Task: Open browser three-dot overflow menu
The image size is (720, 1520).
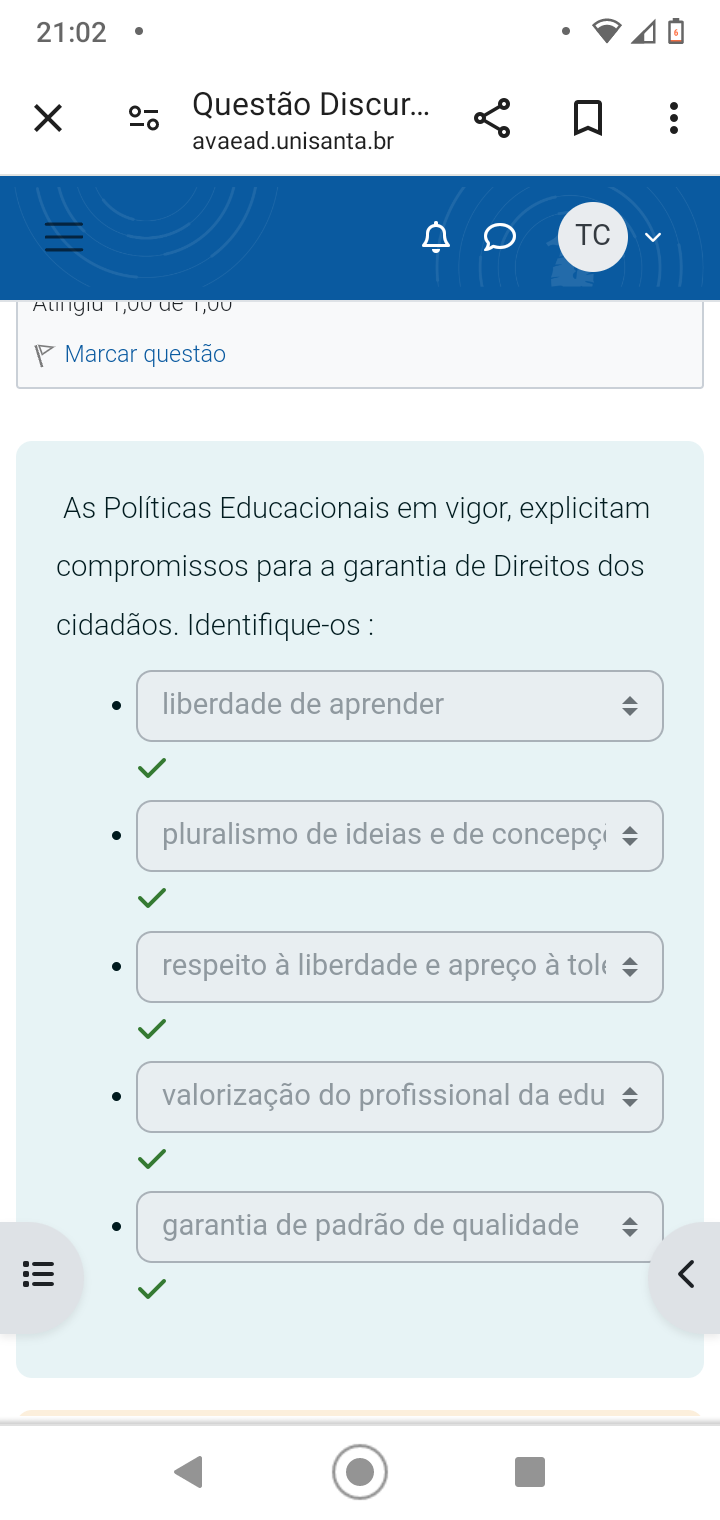Action: pyautogui.click(x=674, y=119)
